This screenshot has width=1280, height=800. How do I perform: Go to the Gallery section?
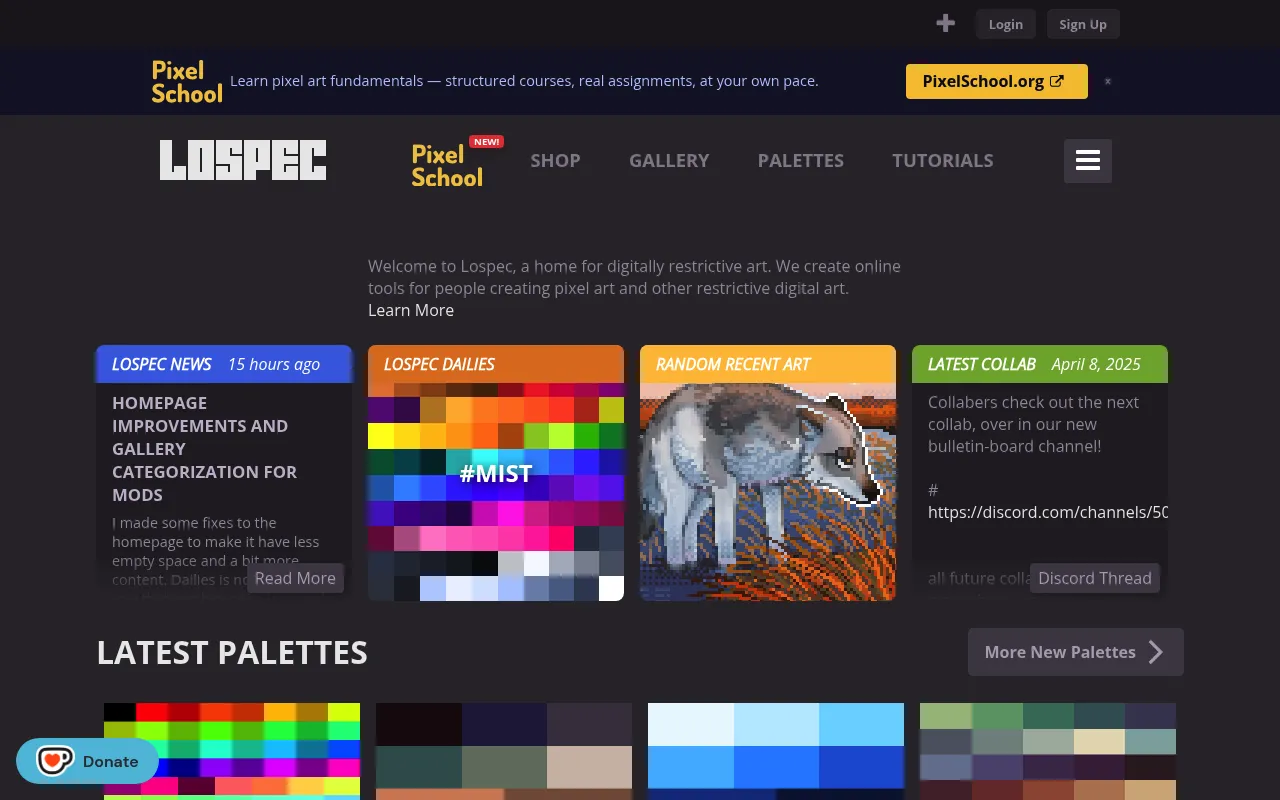(x=669, y=160)
